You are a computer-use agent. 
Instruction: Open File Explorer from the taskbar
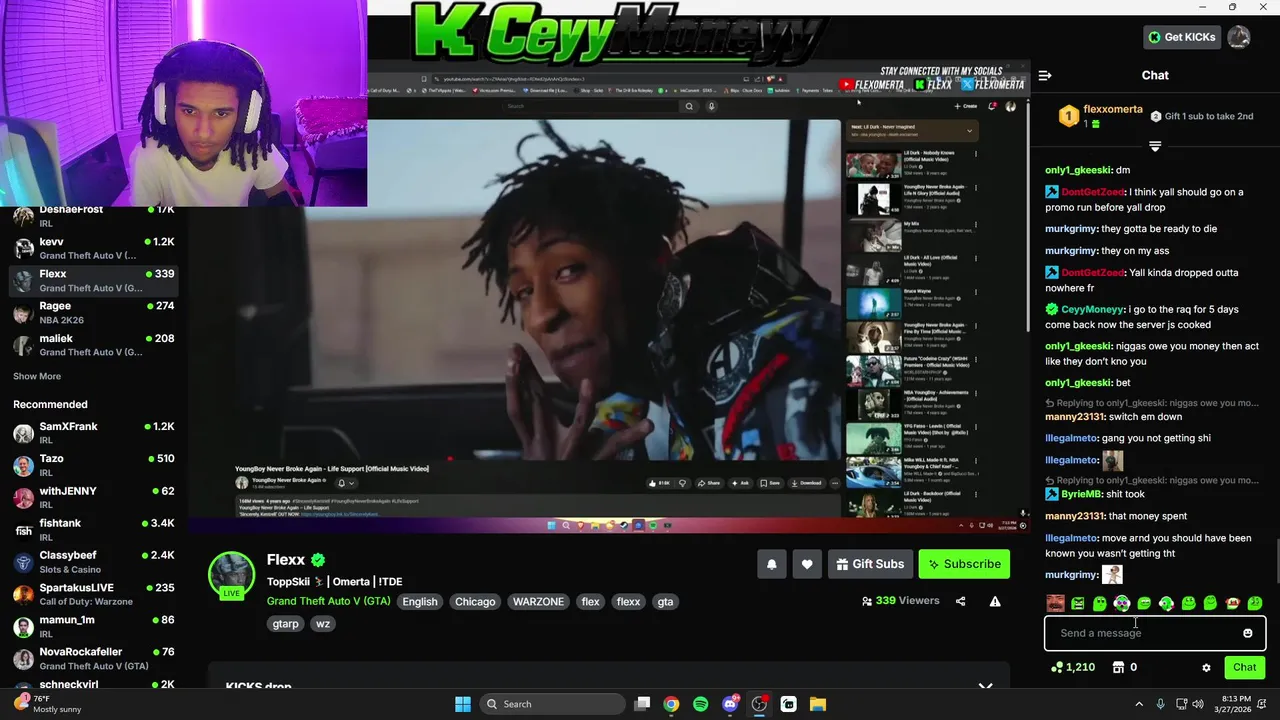(817, 704)
